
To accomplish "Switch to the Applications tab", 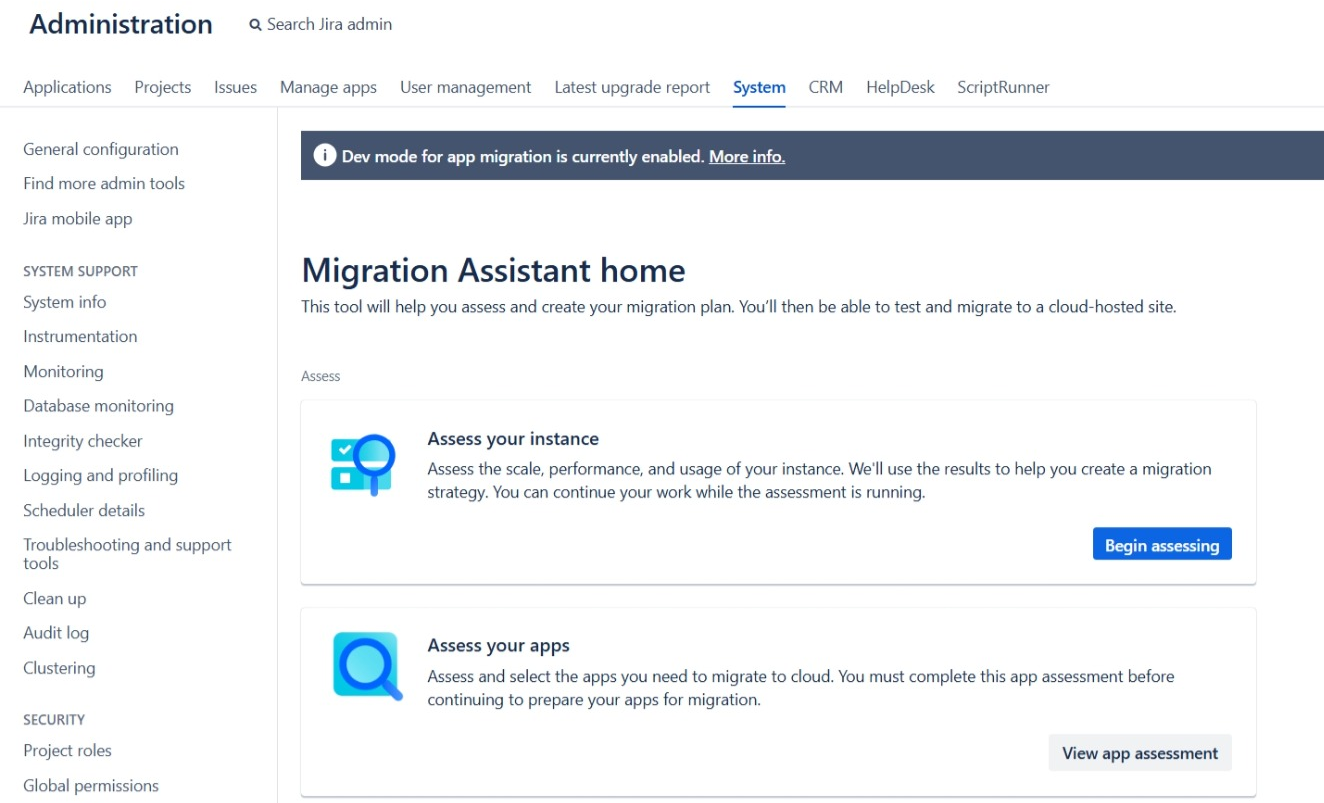I will tap(67, 87).
